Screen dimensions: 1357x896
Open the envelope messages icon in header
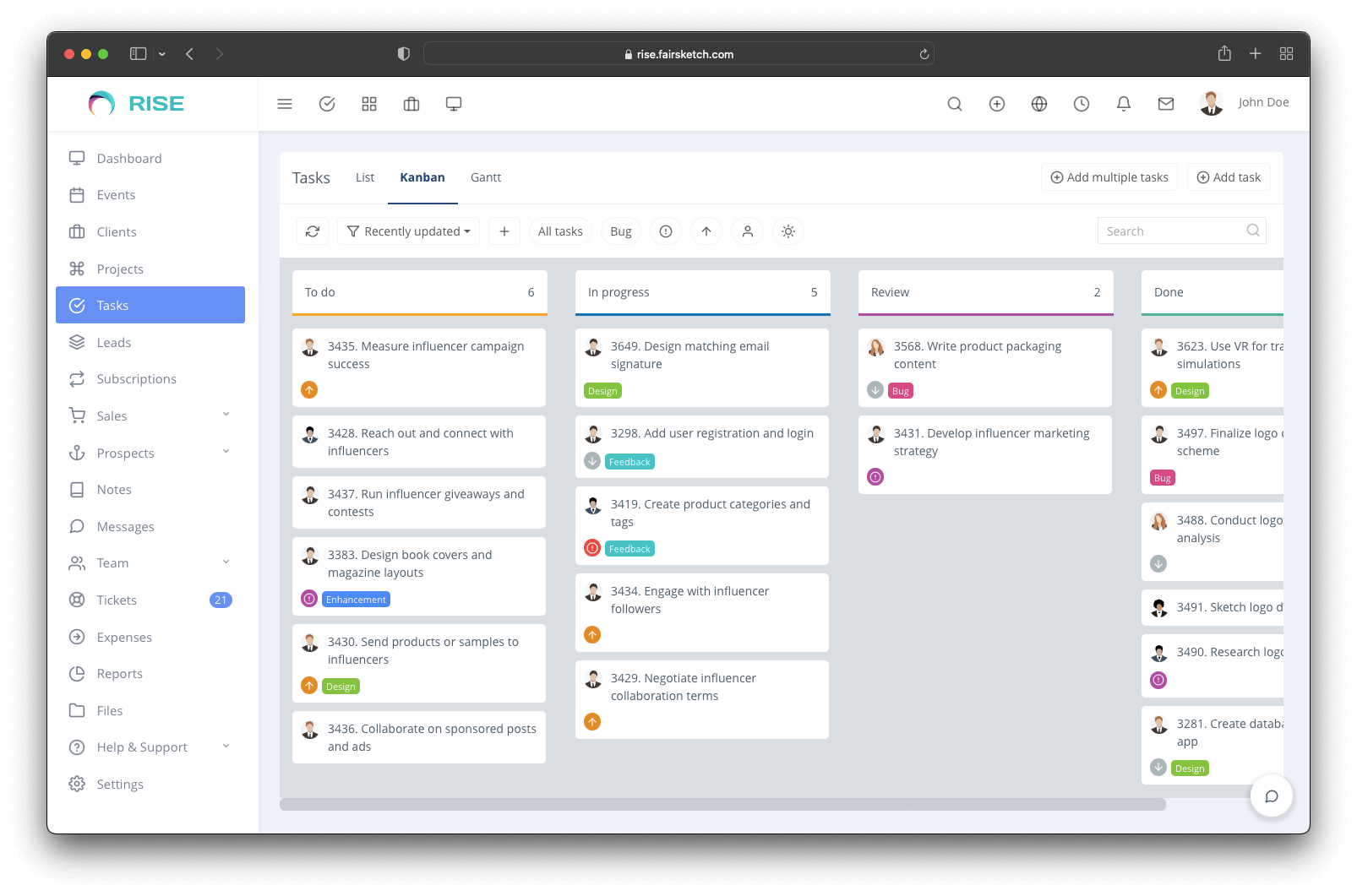(1165, 104)
